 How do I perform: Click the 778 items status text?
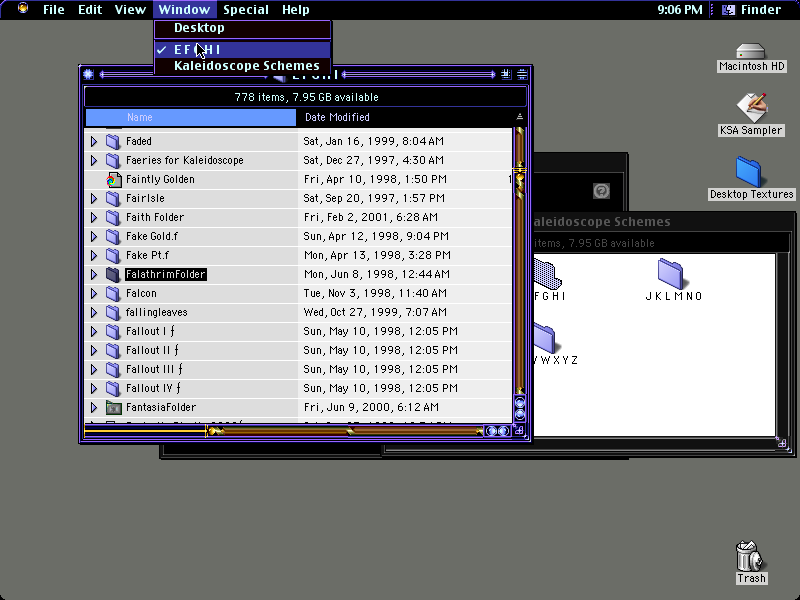(306, 97)
